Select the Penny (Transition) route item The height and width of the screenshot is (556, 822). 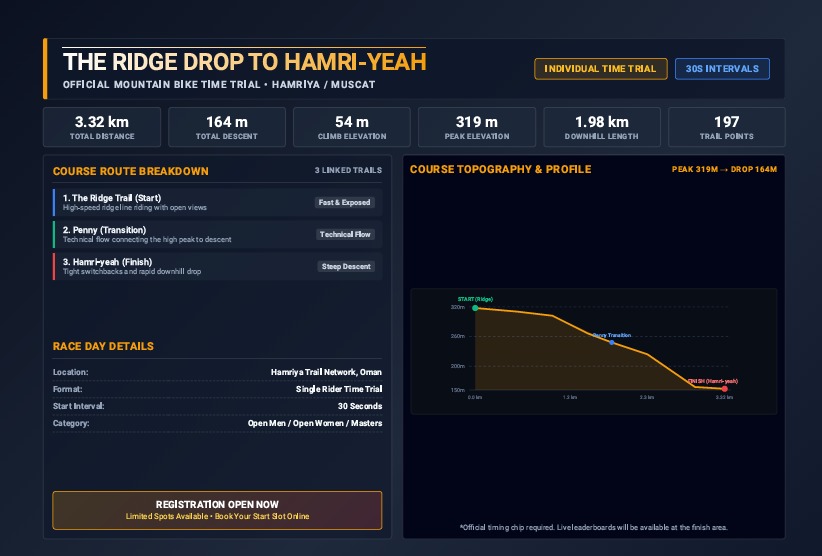218,234
